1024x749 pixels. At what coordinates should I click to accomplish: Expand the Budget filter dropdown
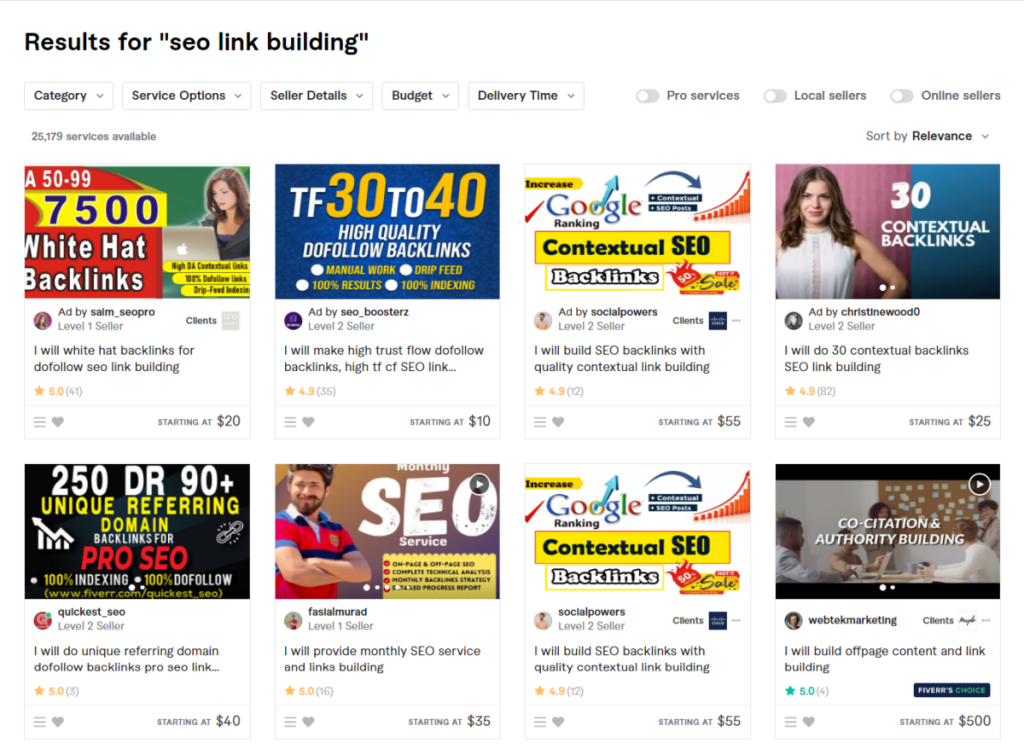pyautogui.click(x=420, y=96)
